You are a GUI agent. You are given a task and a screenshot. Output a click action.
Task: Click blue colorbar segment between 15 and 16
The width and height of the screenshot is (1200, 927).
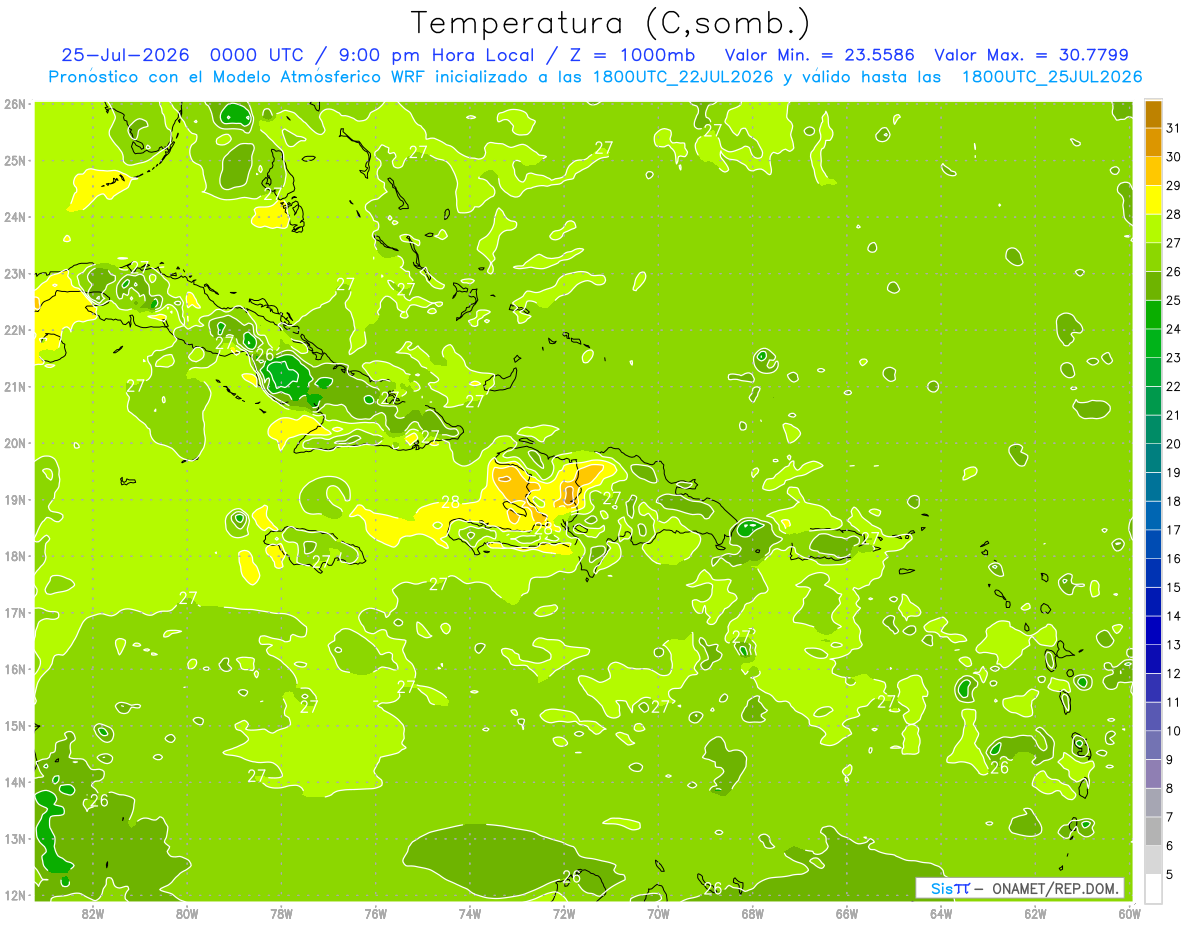pos(1153,573)
